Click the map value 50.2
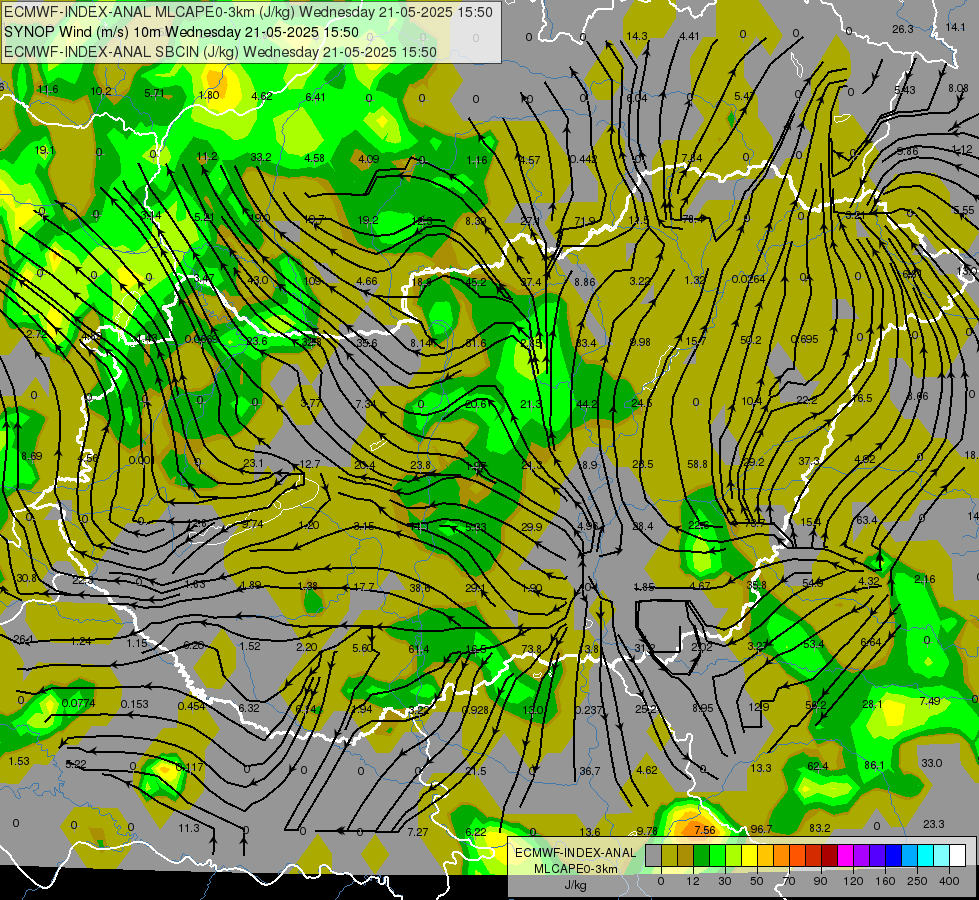This screenshot has height=900, width=979. click(750, 340)
